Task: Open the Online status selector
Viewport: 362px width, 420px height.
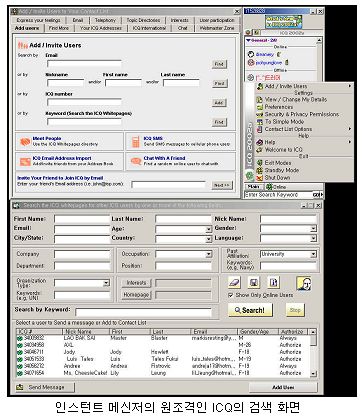Action: (276, 187)
